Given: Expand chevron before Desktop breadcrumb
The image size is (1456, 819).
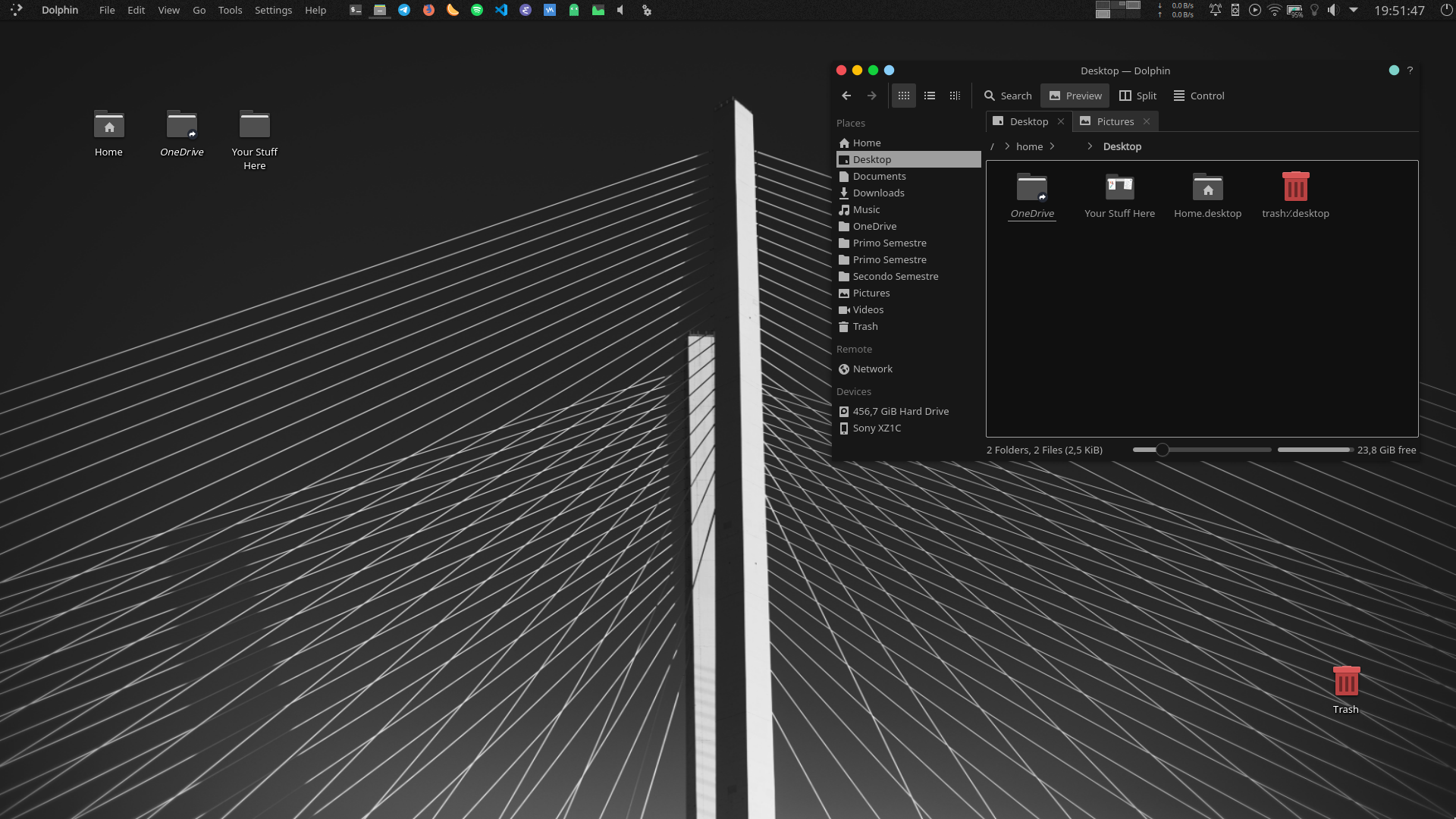Looking at the screenshot, I should click(x=1090, y=146).
